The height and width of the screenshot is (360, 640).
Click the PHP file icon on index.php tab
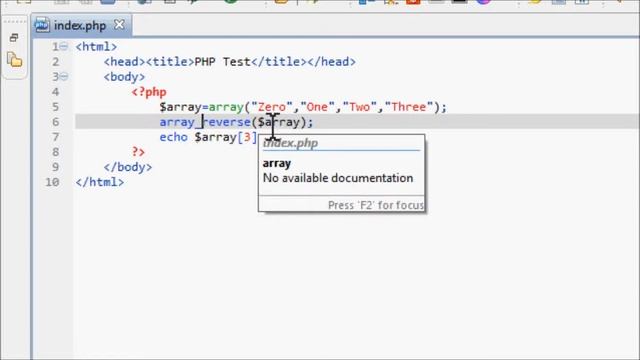(x=42, y=26)
